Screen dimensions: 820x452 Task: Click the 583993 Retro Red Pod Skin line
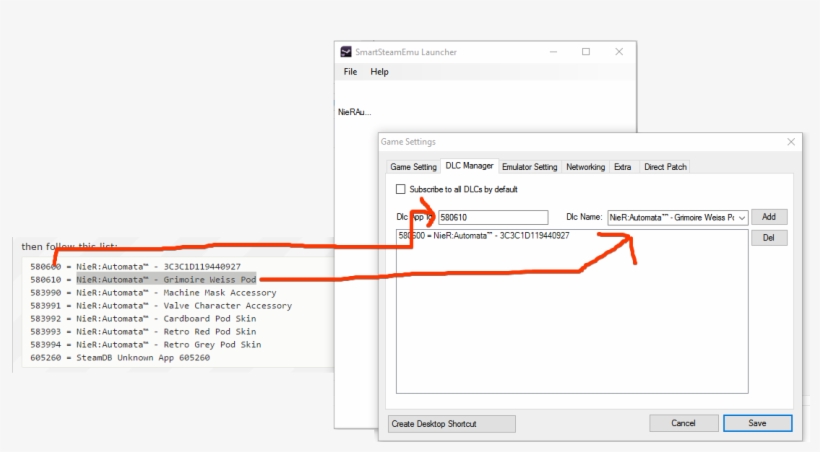pyautogui.click(x=143, y=332)
